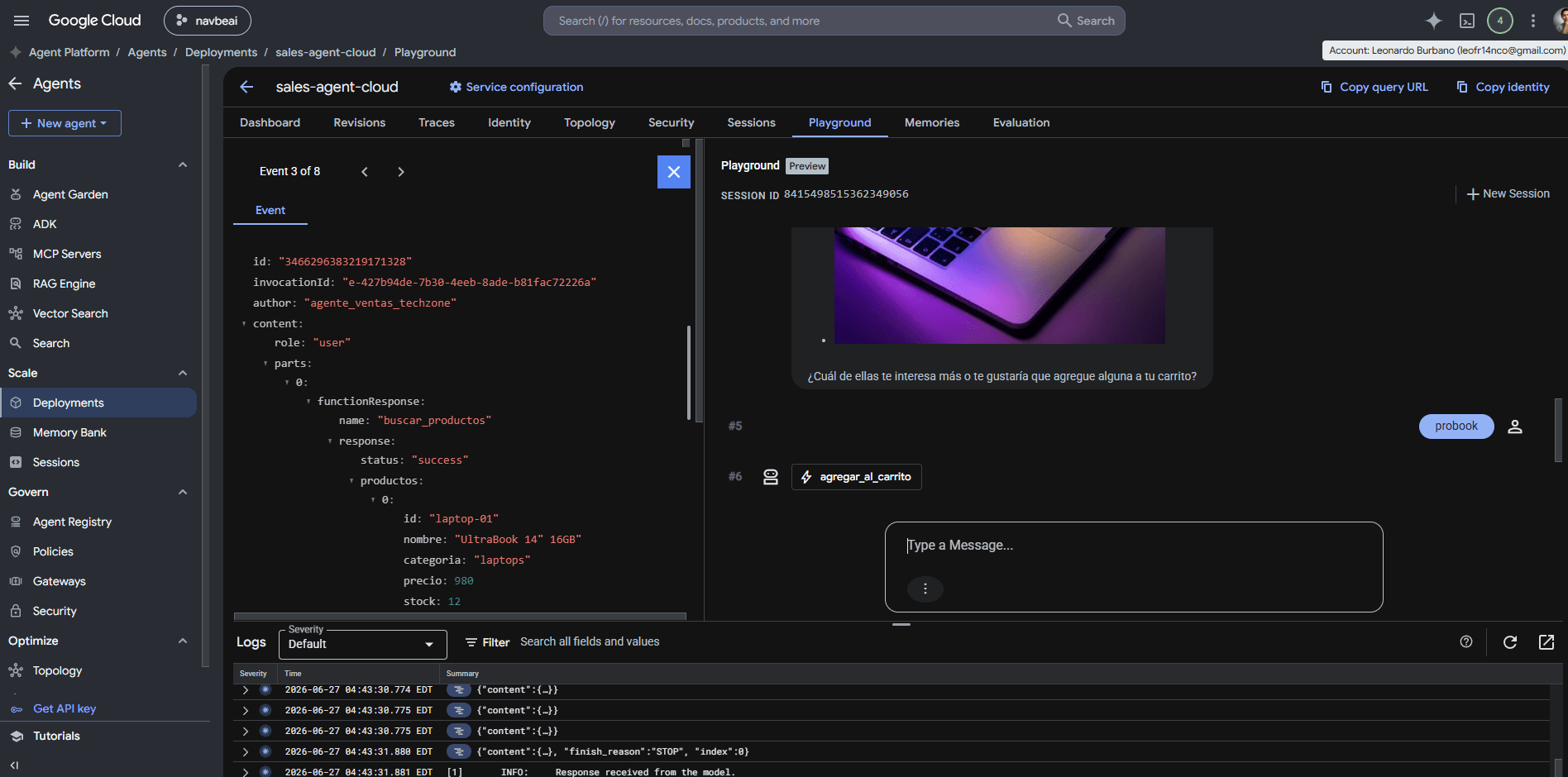
Task: Open notifications badge showing 4
Action: coord(1500,21)
